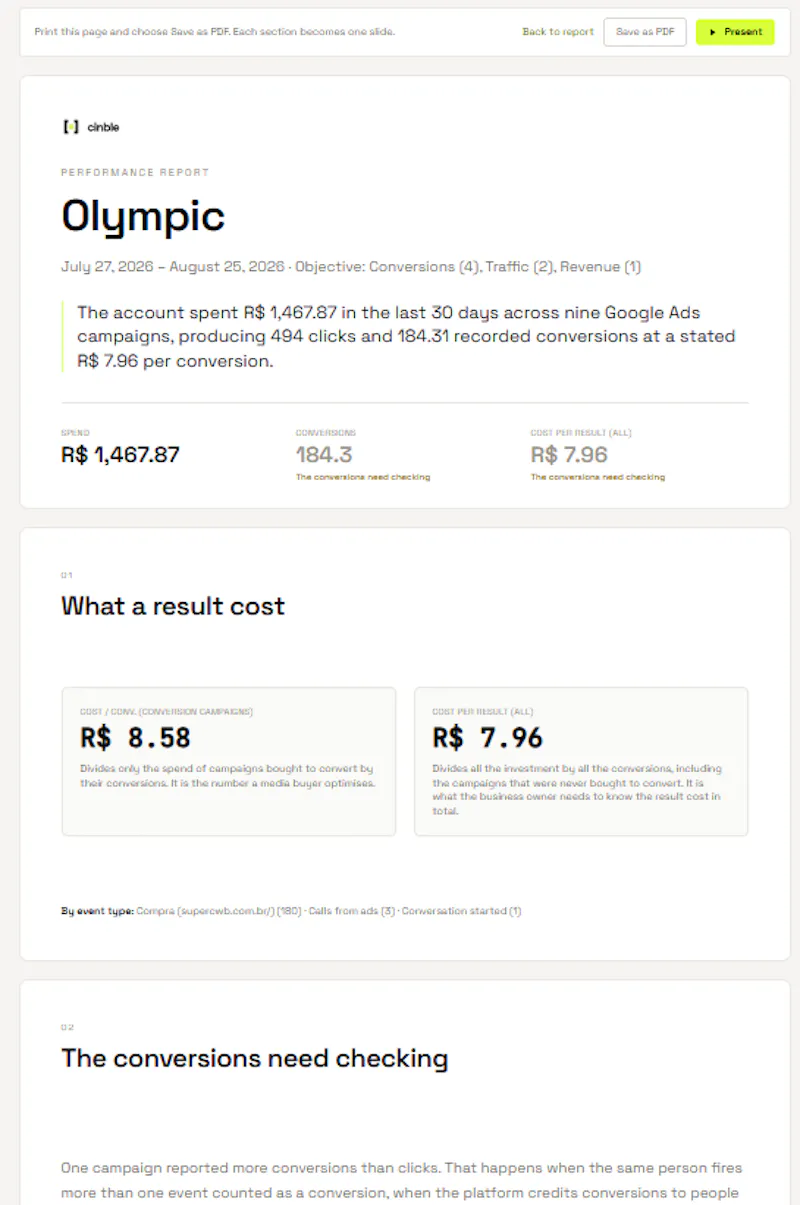Click the warning note under Cost per result metric

(598, 477)
